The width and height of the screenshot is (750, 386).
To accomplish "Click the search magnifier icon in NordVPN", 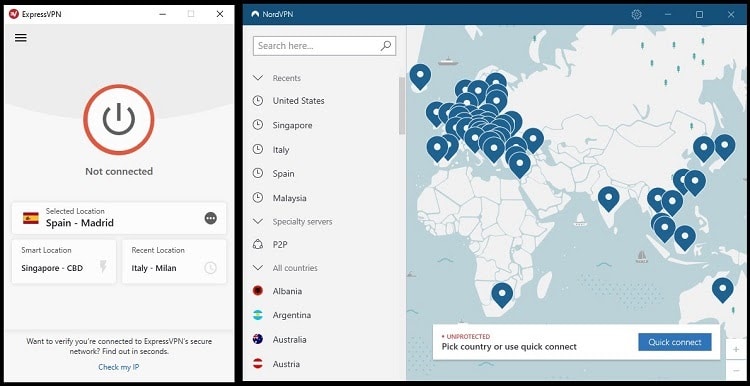I will [x=386, y=45].
